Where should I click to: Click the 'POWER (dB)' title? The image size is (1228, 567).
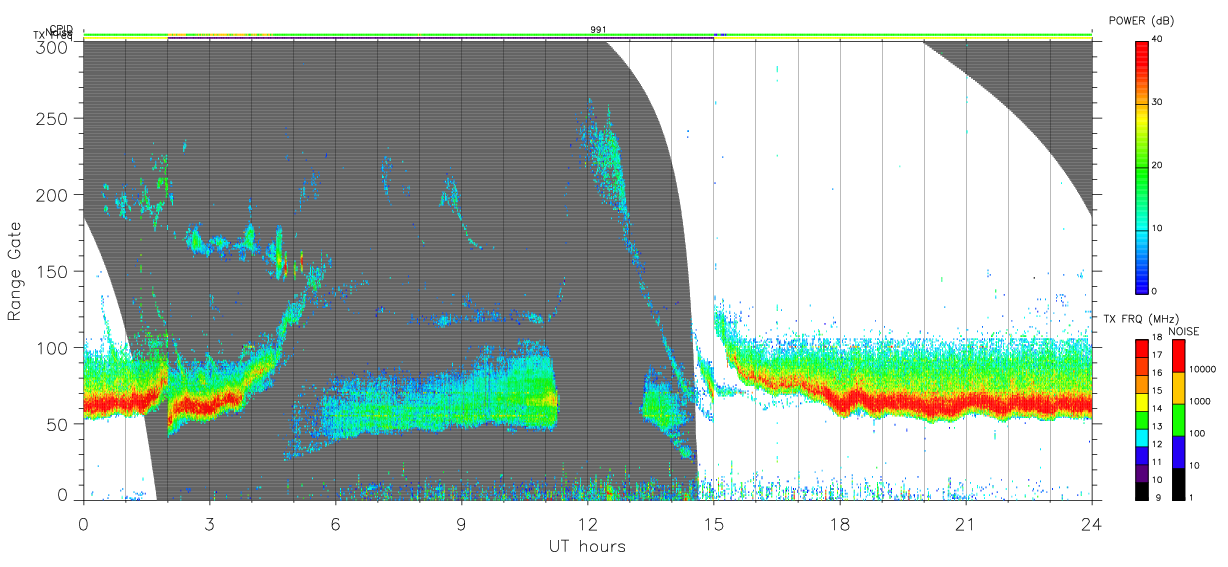point(1142,21)
